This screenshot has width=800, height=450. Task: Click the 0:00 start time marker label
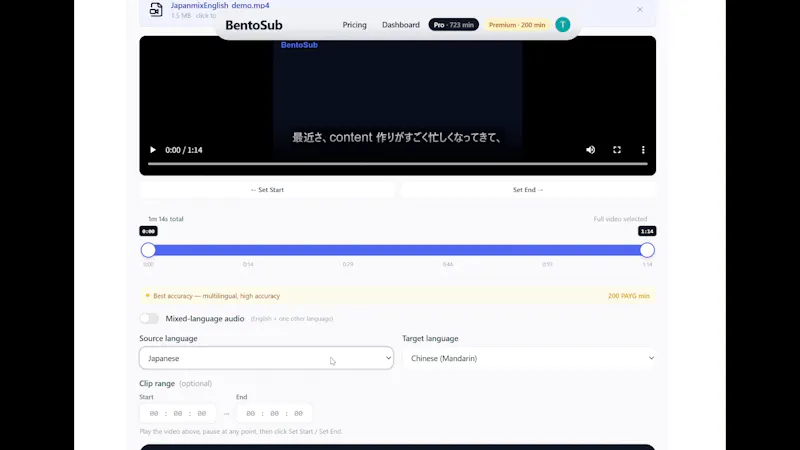pos(148,231)
